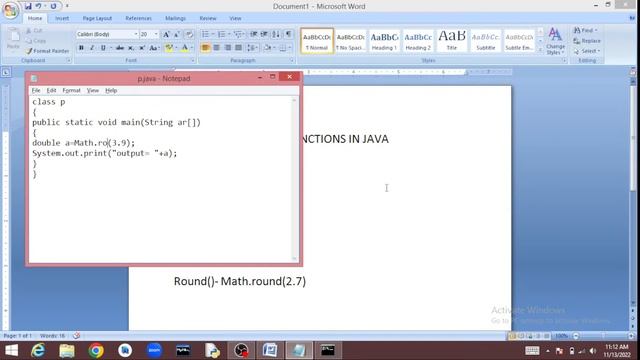Screen dimensions: 640x360
Task: Open Notepad's Format menu
Action: [71, 90]
